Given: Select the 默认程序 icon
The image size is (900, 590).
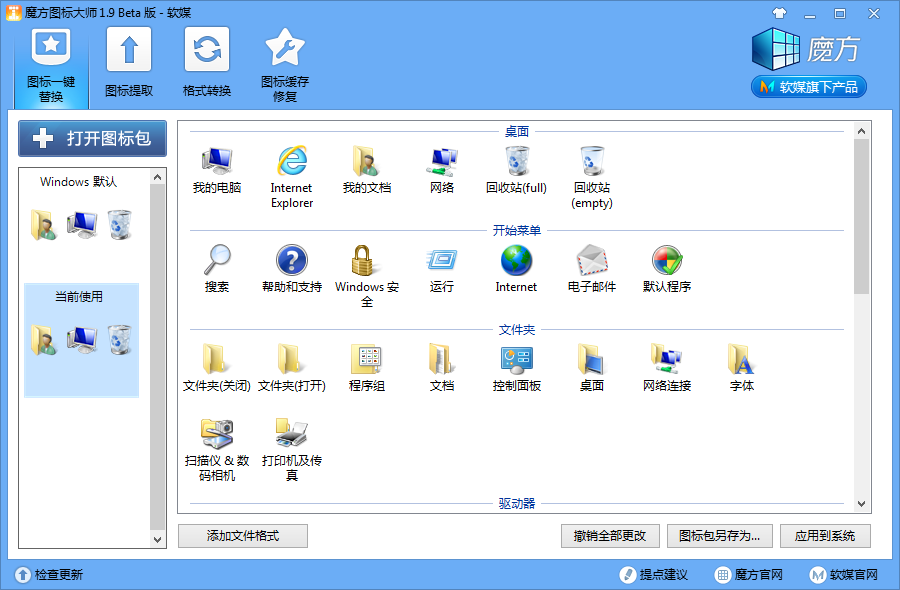Looking at the screenshot, I should [x=667, y=269].
